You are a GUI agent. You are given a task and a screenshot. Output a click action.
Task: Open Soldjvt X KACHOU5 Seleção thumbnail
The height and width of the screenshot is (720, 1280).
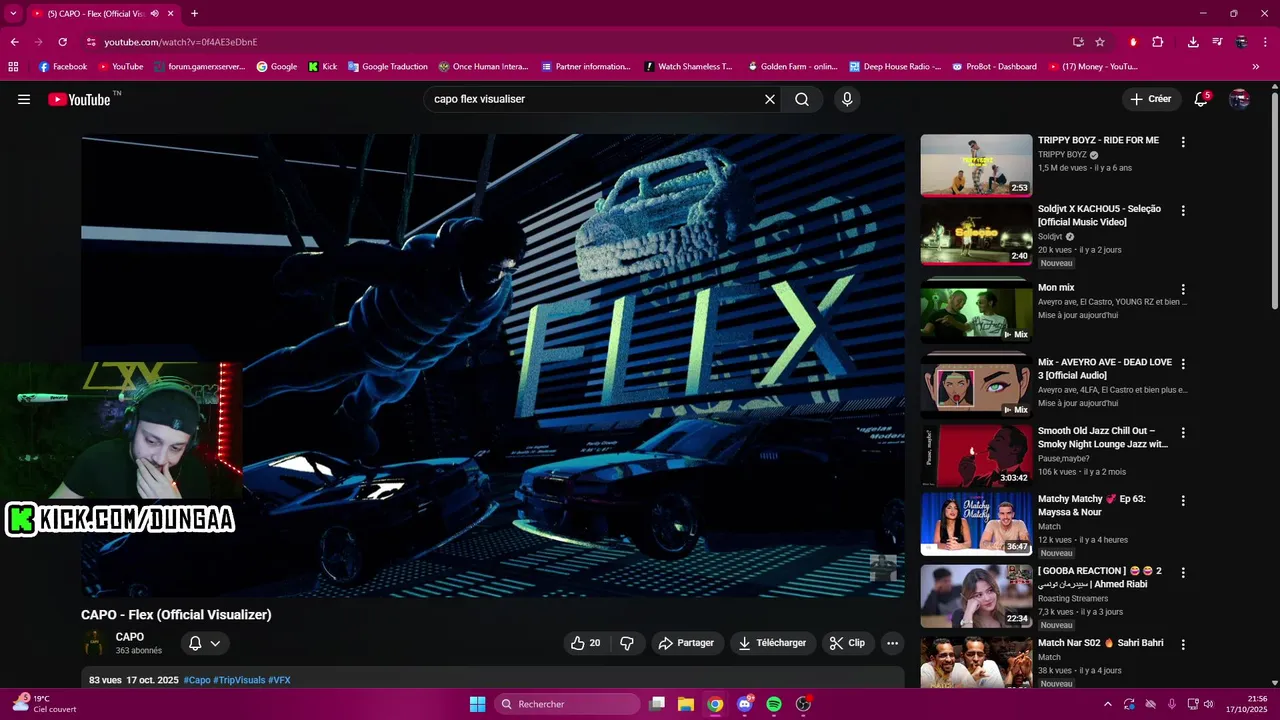click(976, 234)
